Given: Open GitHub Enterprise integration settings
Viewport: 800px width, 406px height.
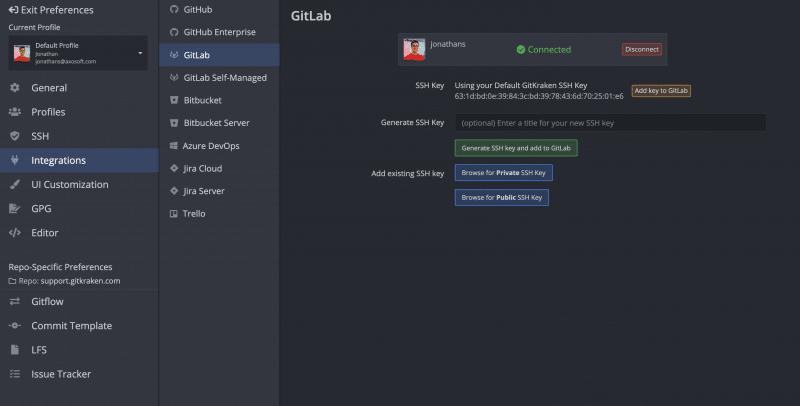Looking at the screenshot, I should (219, 32).
